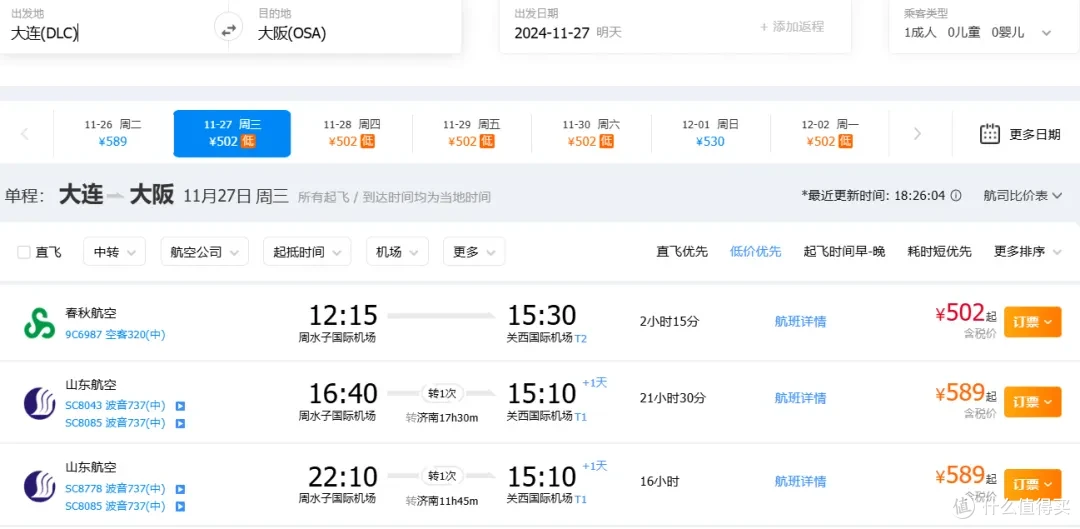Image resolution: width=1080 pixels, height=529 pixels.
Task: Click flight number SC8778 波音737(中)
Action: pyautogui.click(x=115, y=489)
